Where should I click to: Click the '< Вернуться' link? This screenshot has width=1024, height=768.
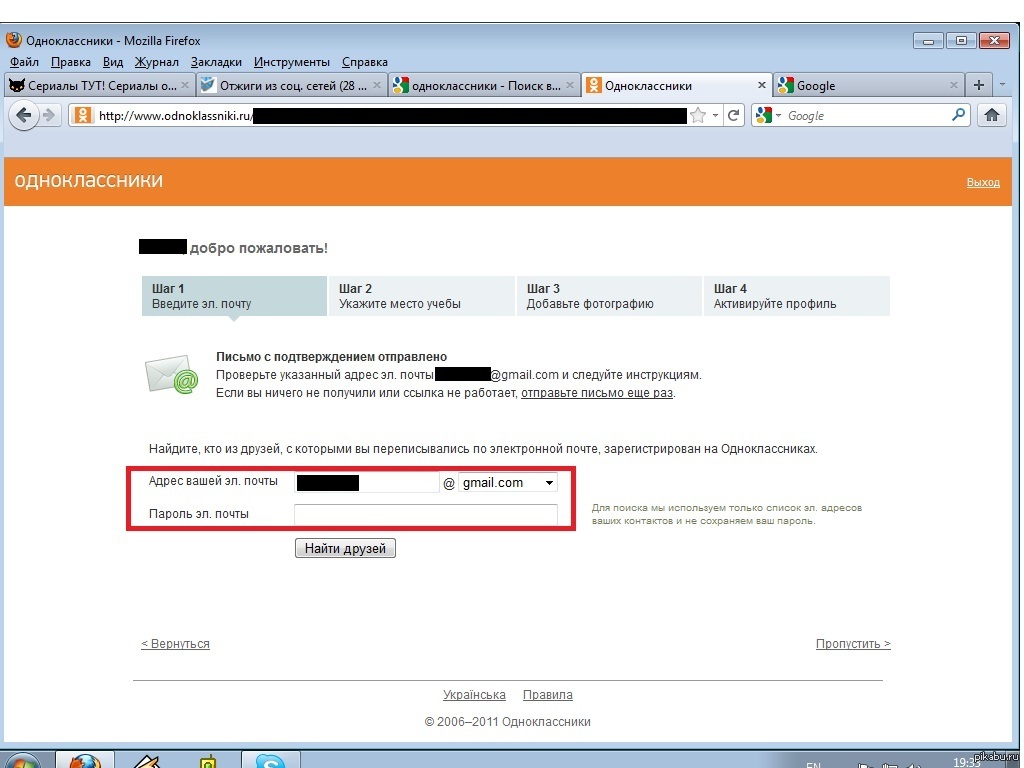(x=175, y=643)
